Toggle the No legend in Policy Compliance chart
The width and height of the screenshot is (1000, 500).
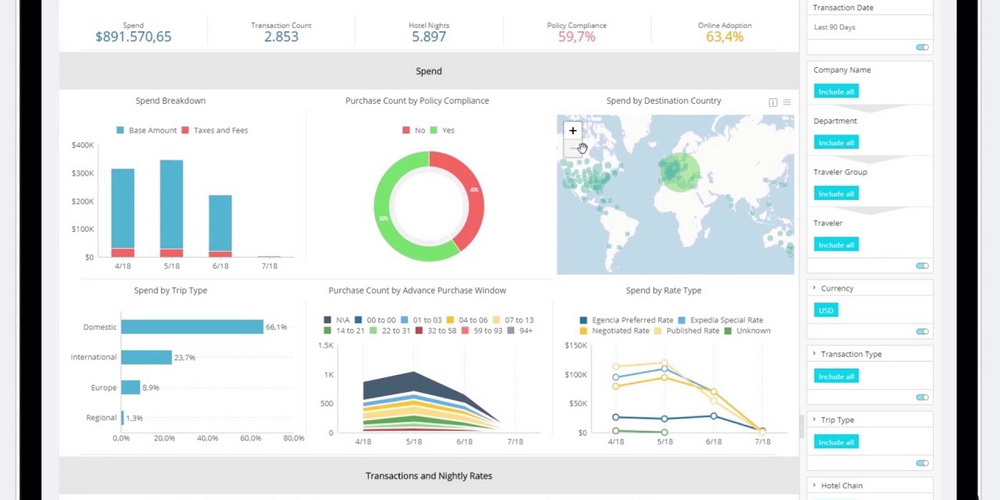413,130
